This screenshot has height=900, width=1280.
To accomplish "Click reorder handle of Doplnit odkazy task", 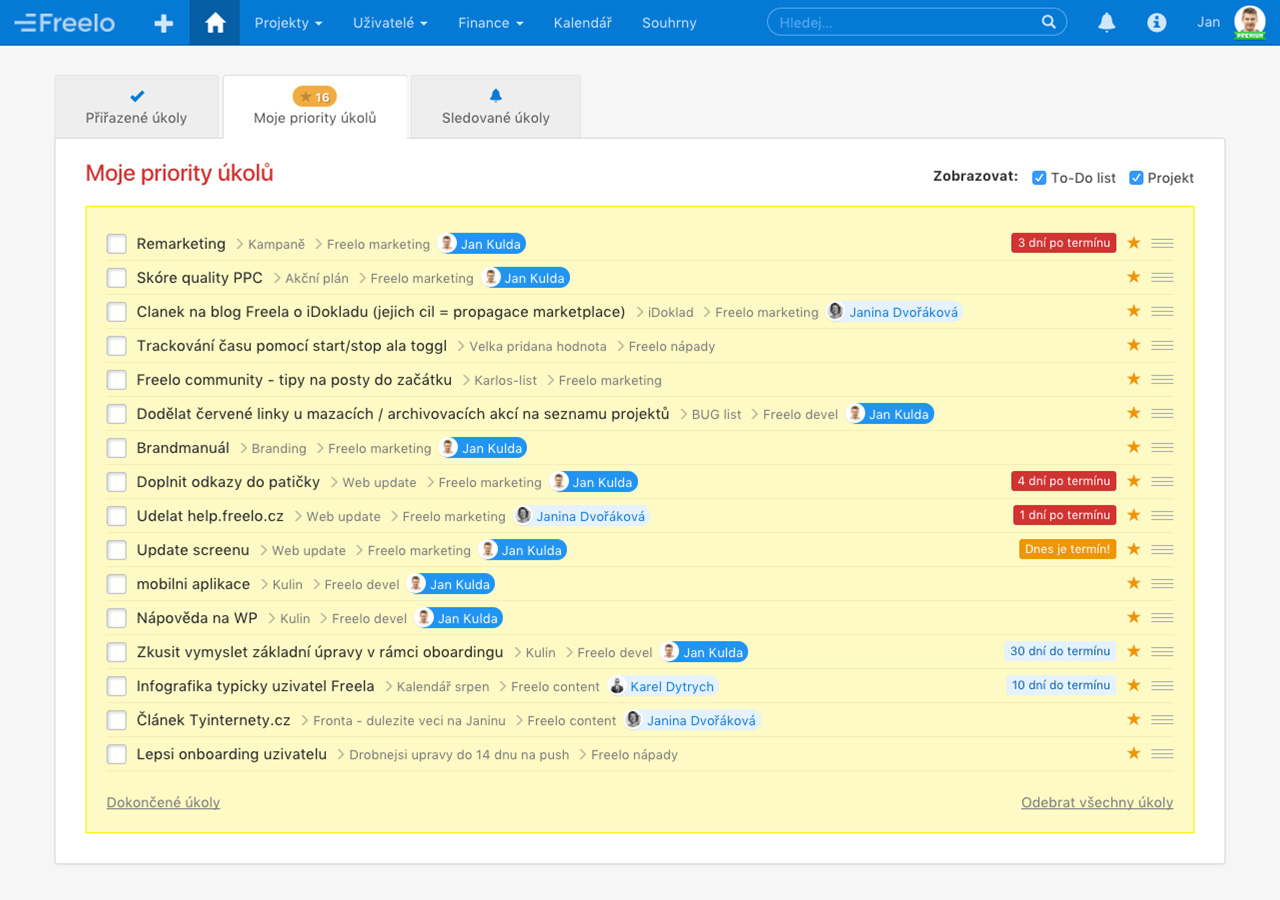I will tap(1162, 481).
